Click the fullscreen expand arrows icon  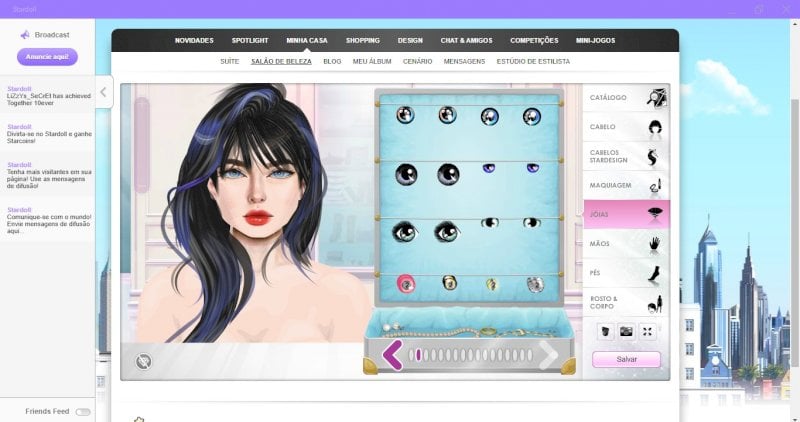647,332
